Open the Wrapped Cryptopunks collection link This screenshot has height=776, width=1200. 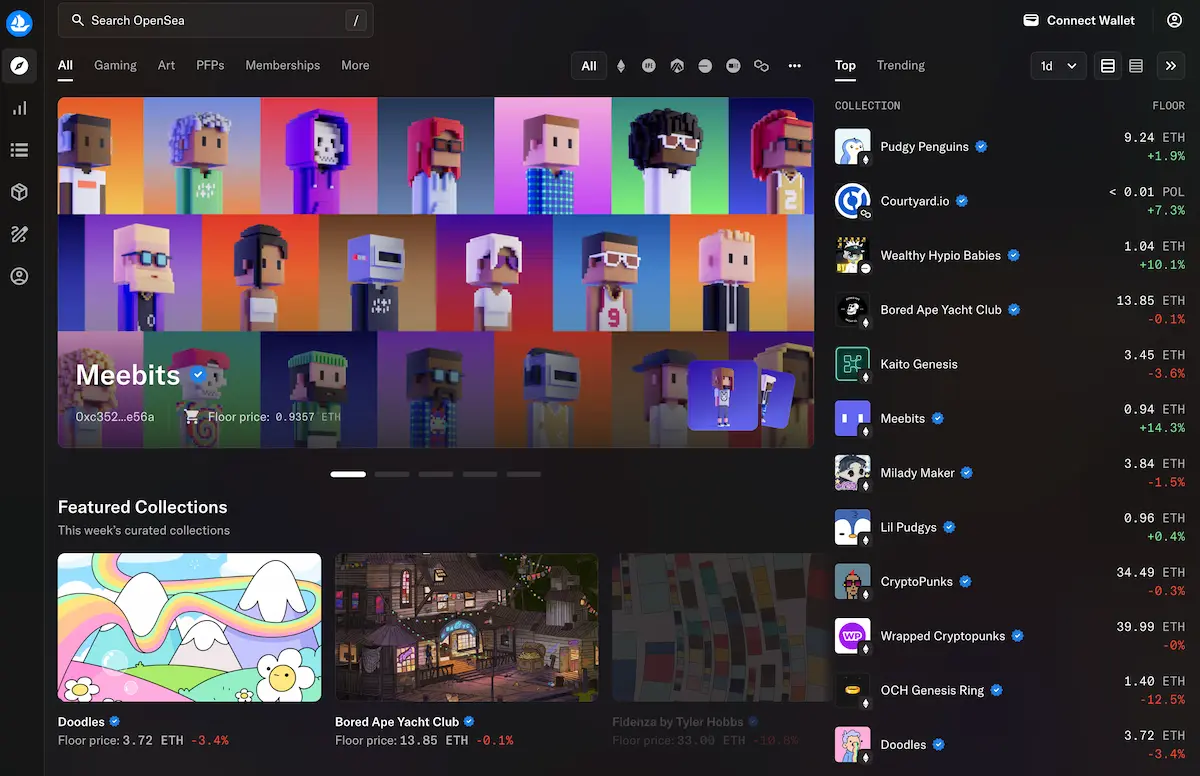943,636
